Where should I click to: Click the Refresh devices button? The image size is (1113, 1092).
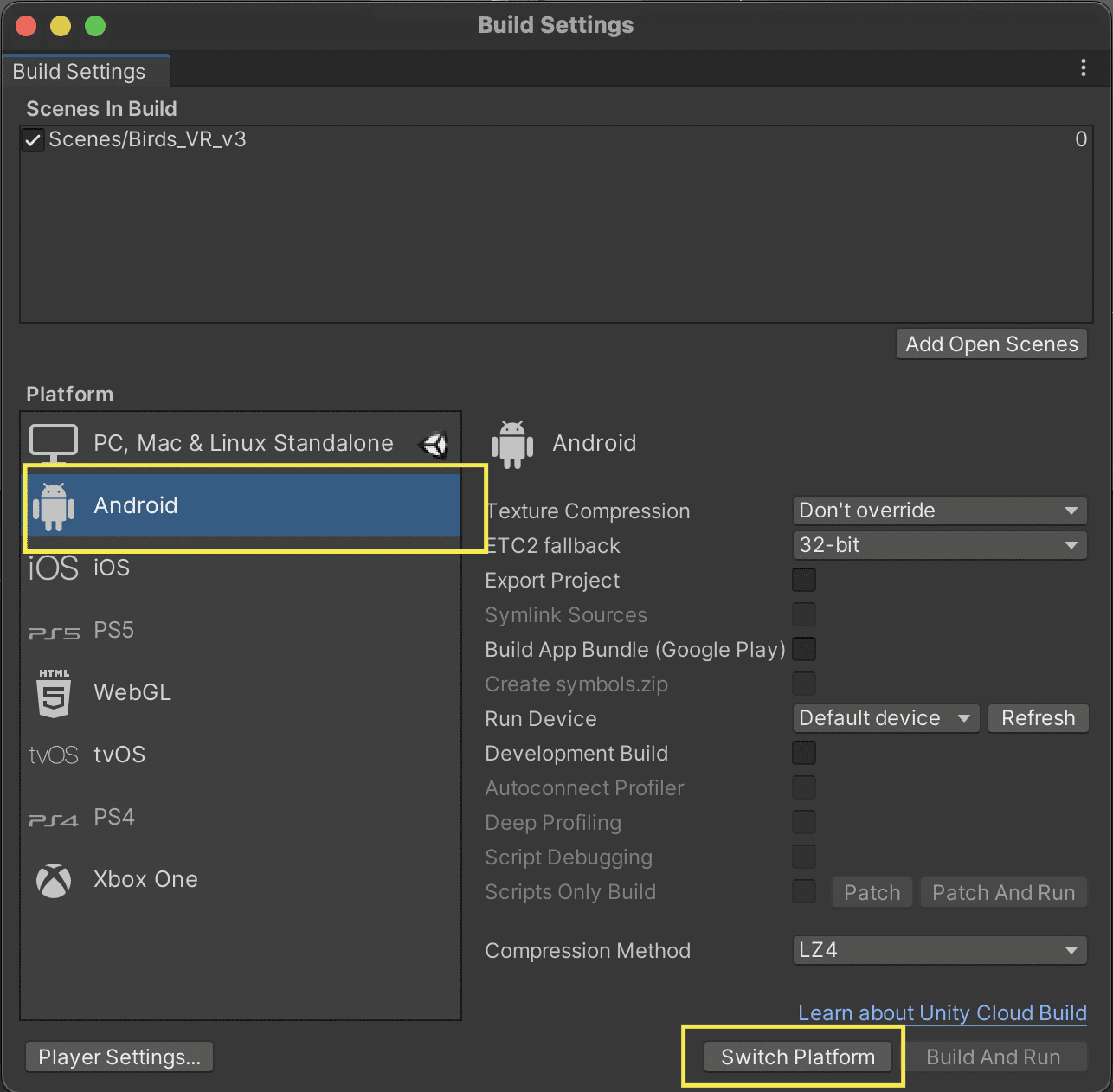pyautogui.click(x=1038, y=718)
